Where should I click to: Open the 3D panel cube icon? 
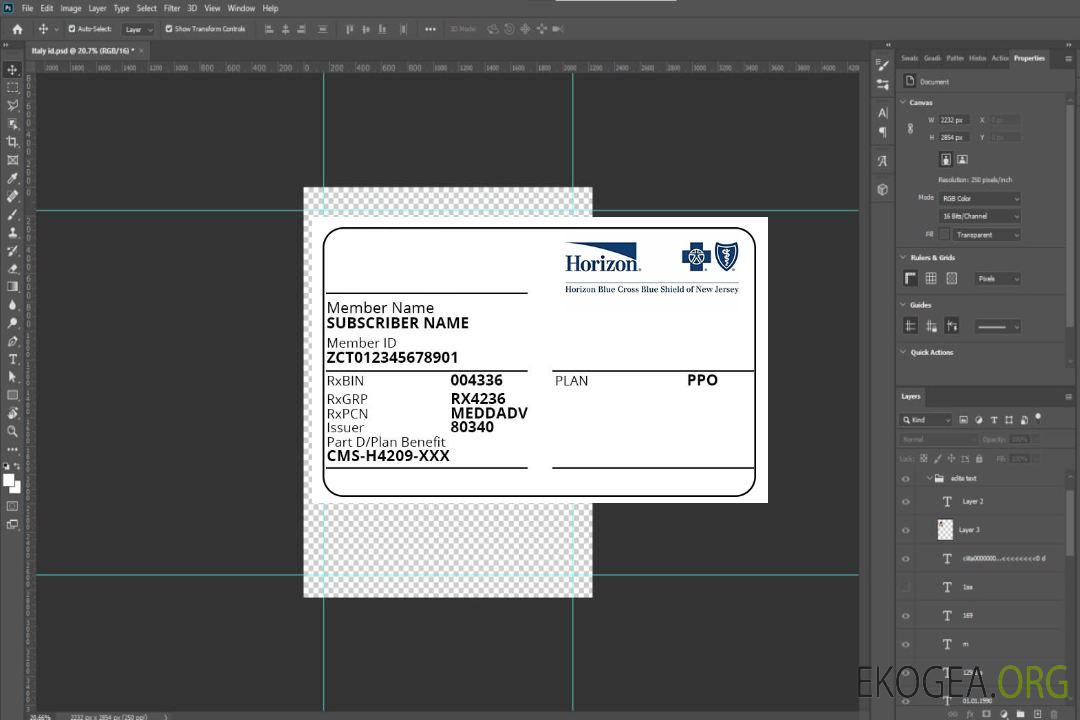[882, 189]
